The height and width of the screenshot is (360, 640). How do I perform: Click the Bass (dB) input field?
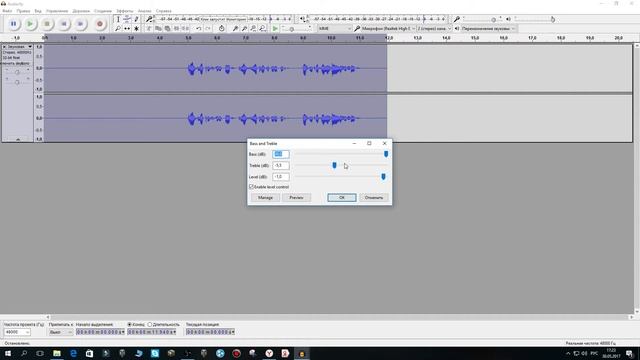(x=281, y=154)
